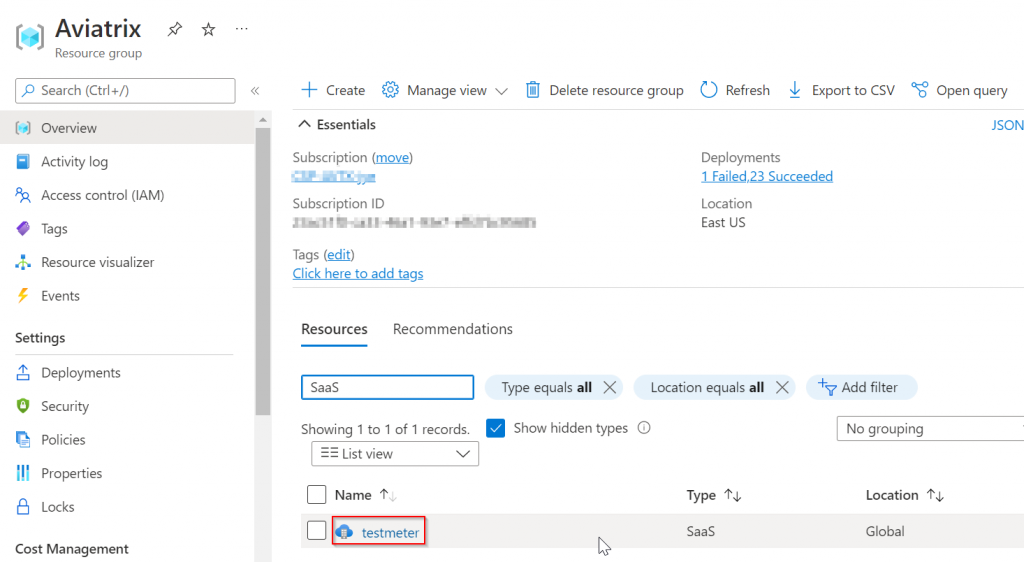The width and height of the screenshot is (1024, 562).
Task: Click the SaaS filter text field
Action: click(387, 387)
